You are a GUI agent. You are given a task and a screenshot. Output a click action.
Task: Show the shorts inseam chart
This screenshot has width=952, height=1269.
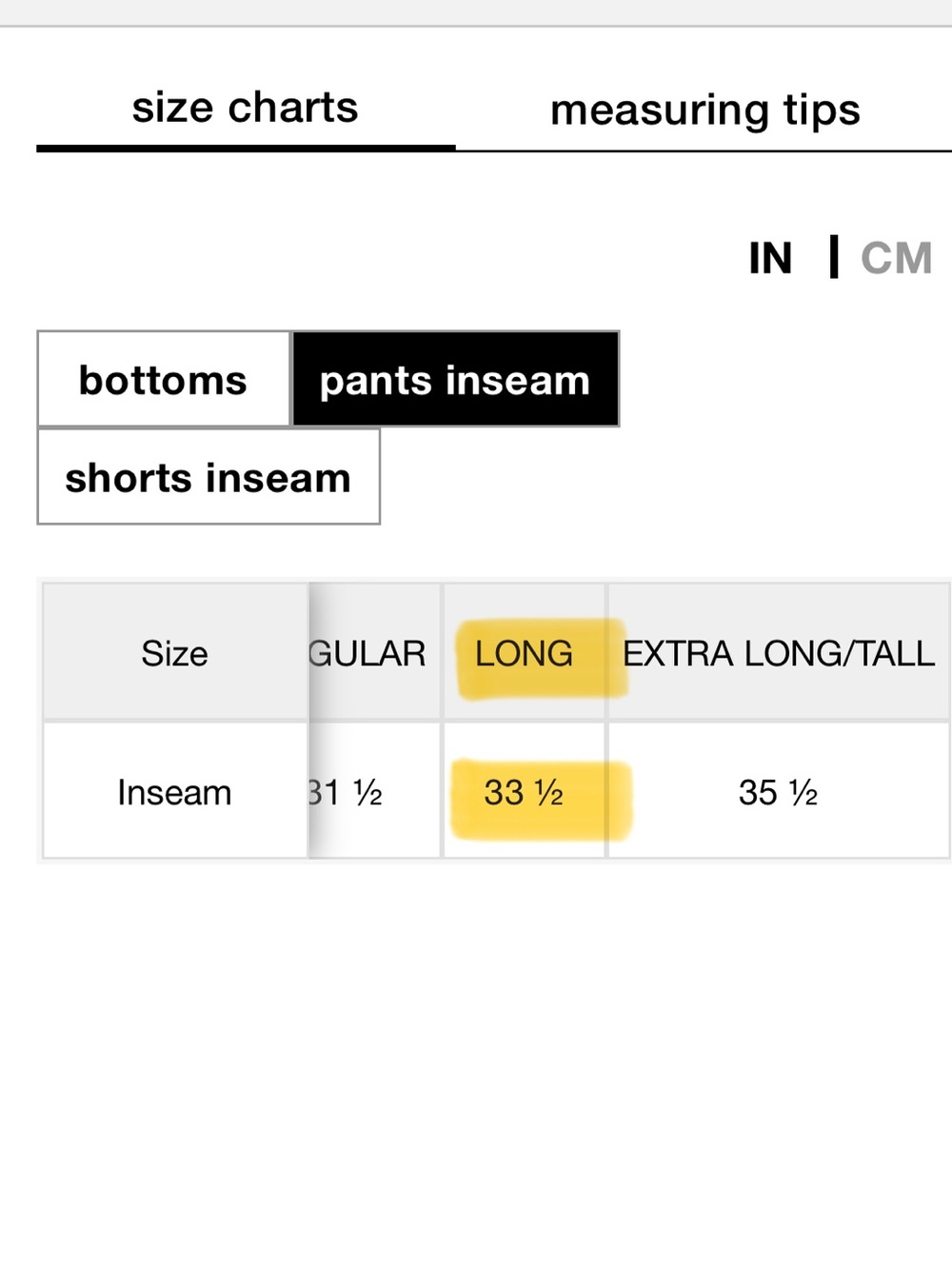click(x=208, y=476)
